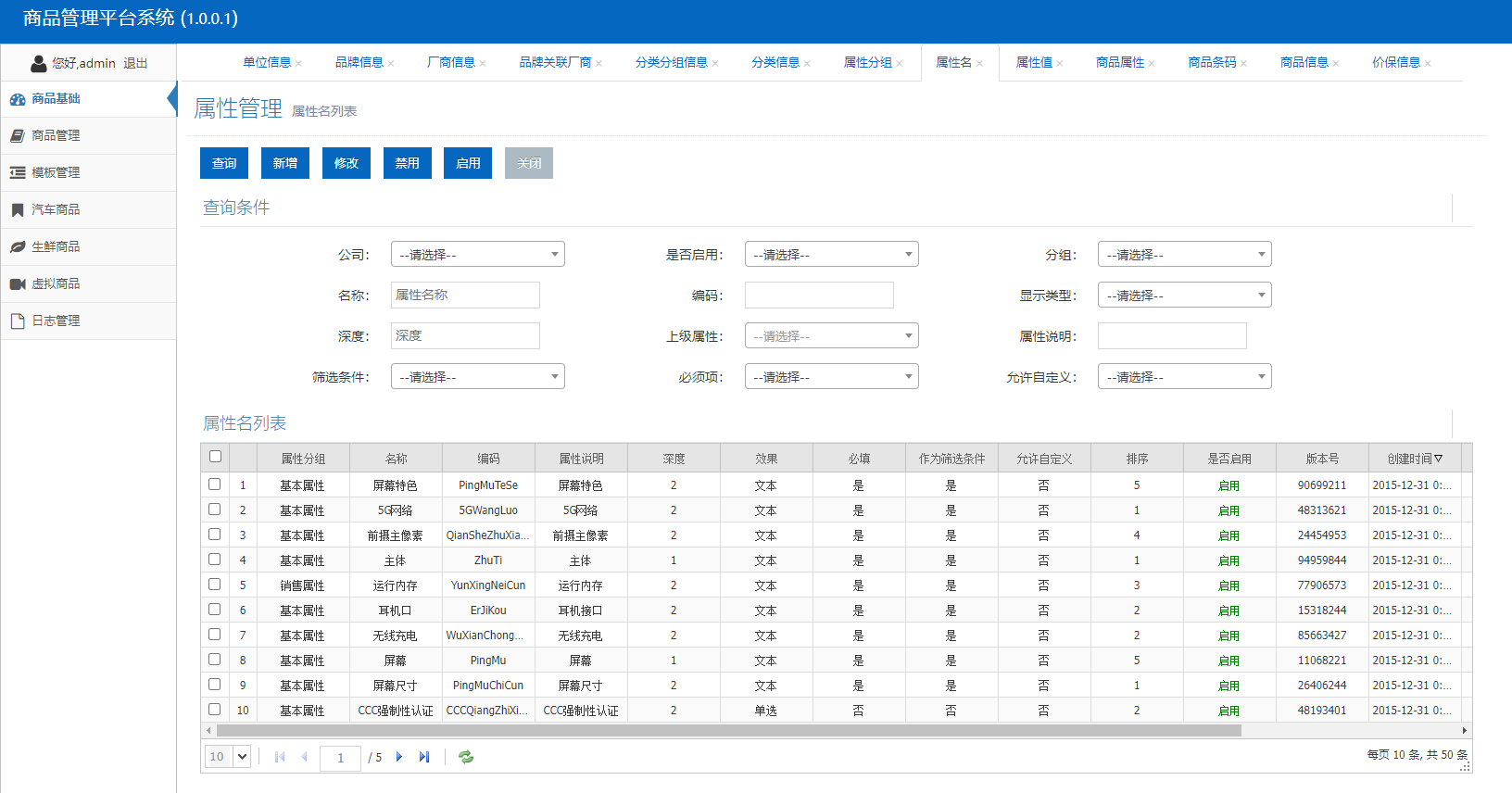The width and height of the screenshot is (1512, 793).
Task: Click the 生鲜商品 leaf icon
Action: pyautogui.click(x=18, y=247)
